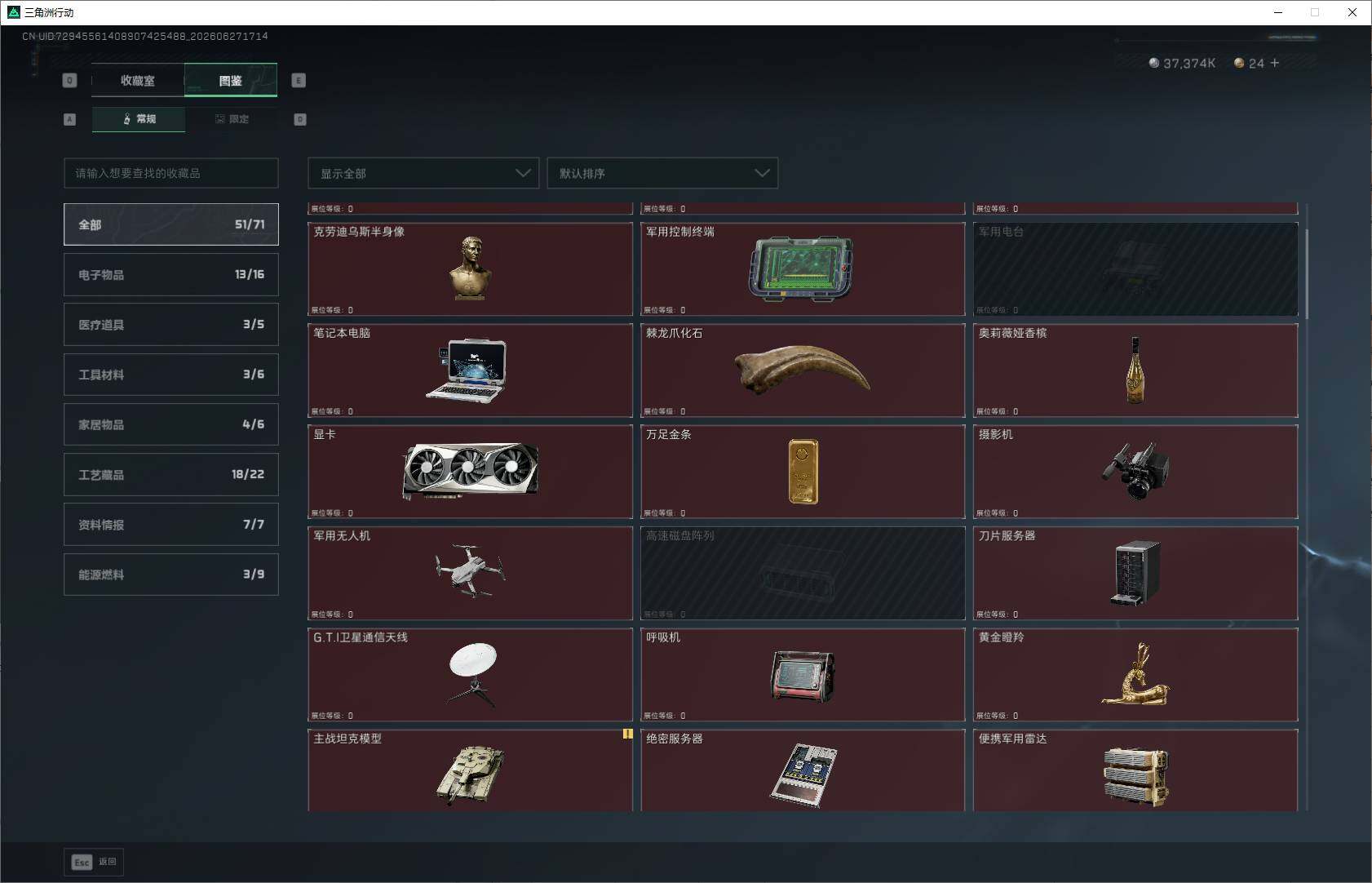Click the E key hint icon
Screen dimensions: 1372x883
point(299,80)
